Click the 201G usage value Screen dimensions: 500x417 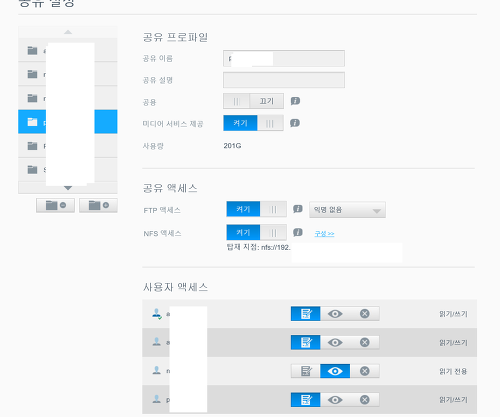pos(232,146)
